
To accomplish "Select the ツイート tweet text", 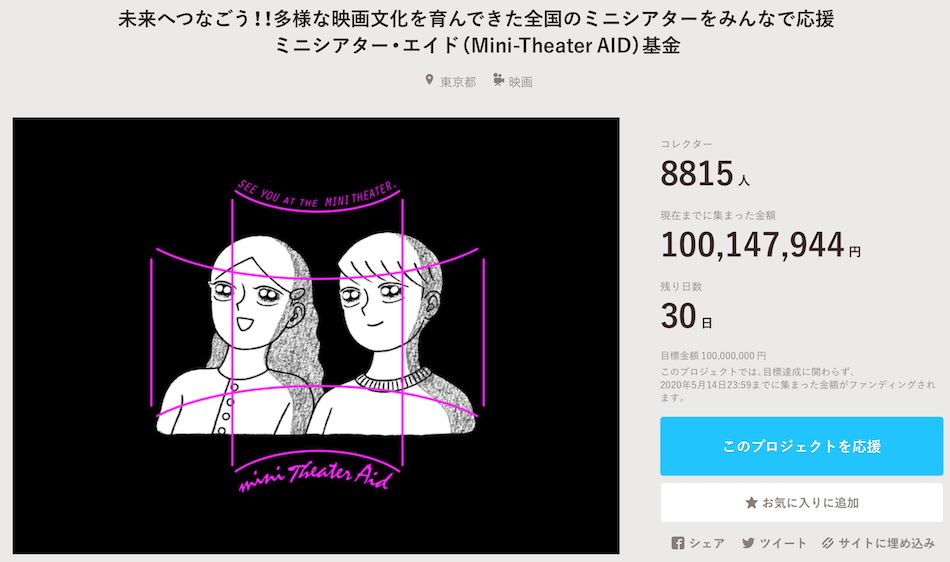I will click(x=783, y=543).
